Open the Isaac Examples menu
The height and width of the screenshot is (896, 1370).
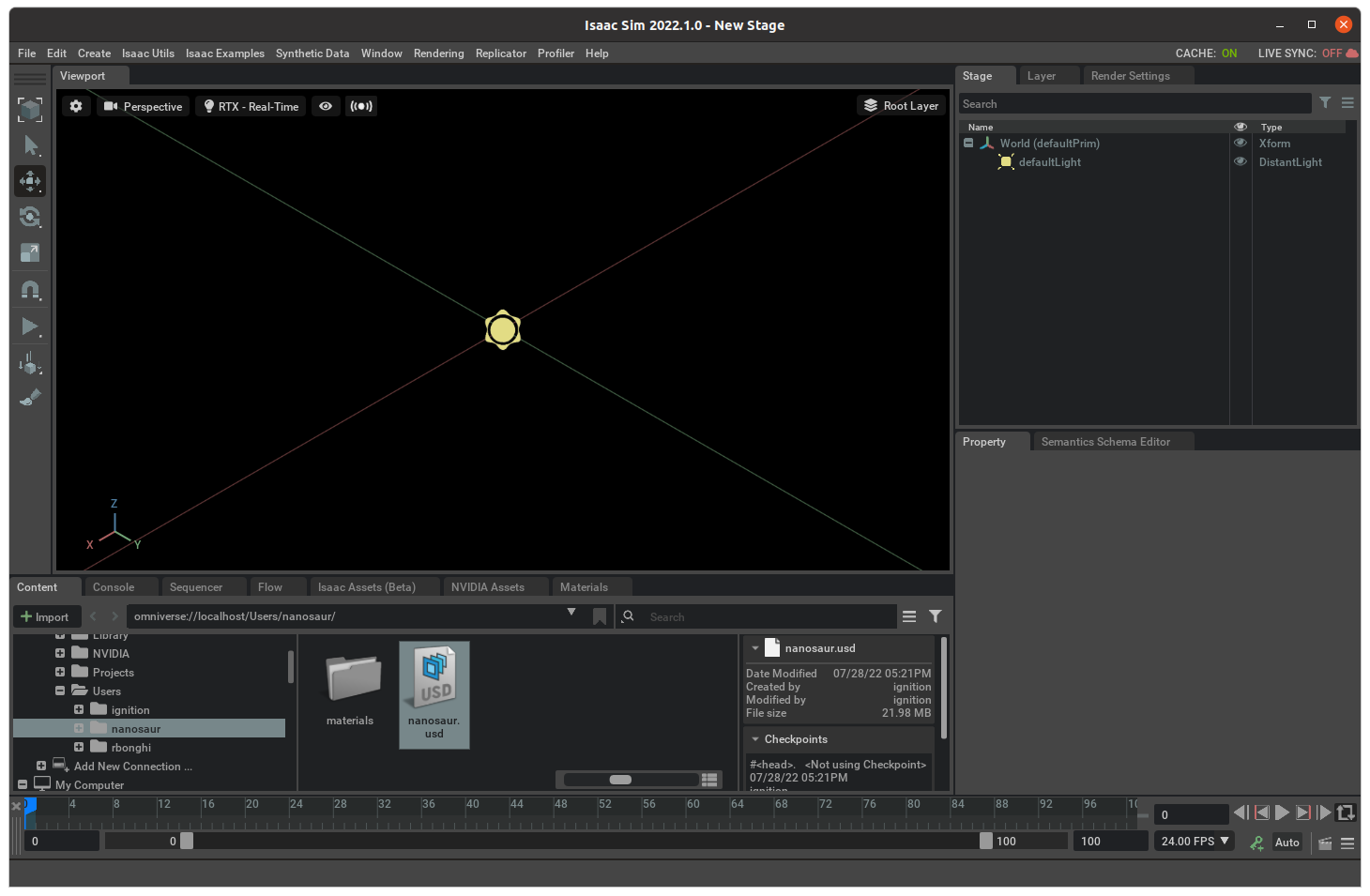[225, 53]
